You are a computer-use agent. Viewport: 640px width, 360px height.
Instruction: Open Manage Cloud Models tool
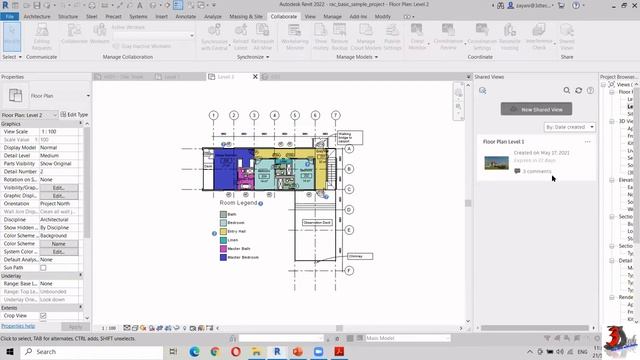pos(366,37)
